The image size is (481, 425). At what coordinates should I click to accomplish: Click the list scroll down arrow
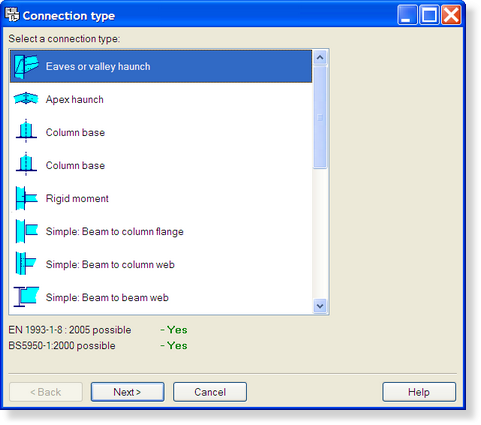click(320, 306)
